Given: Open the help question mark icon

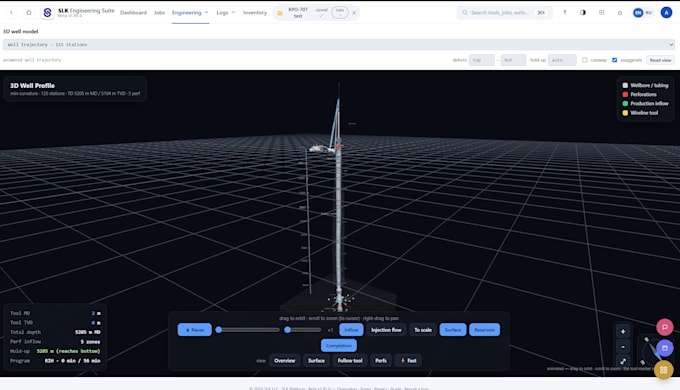Looking at the screenshot, I should (x=565, y=13).
